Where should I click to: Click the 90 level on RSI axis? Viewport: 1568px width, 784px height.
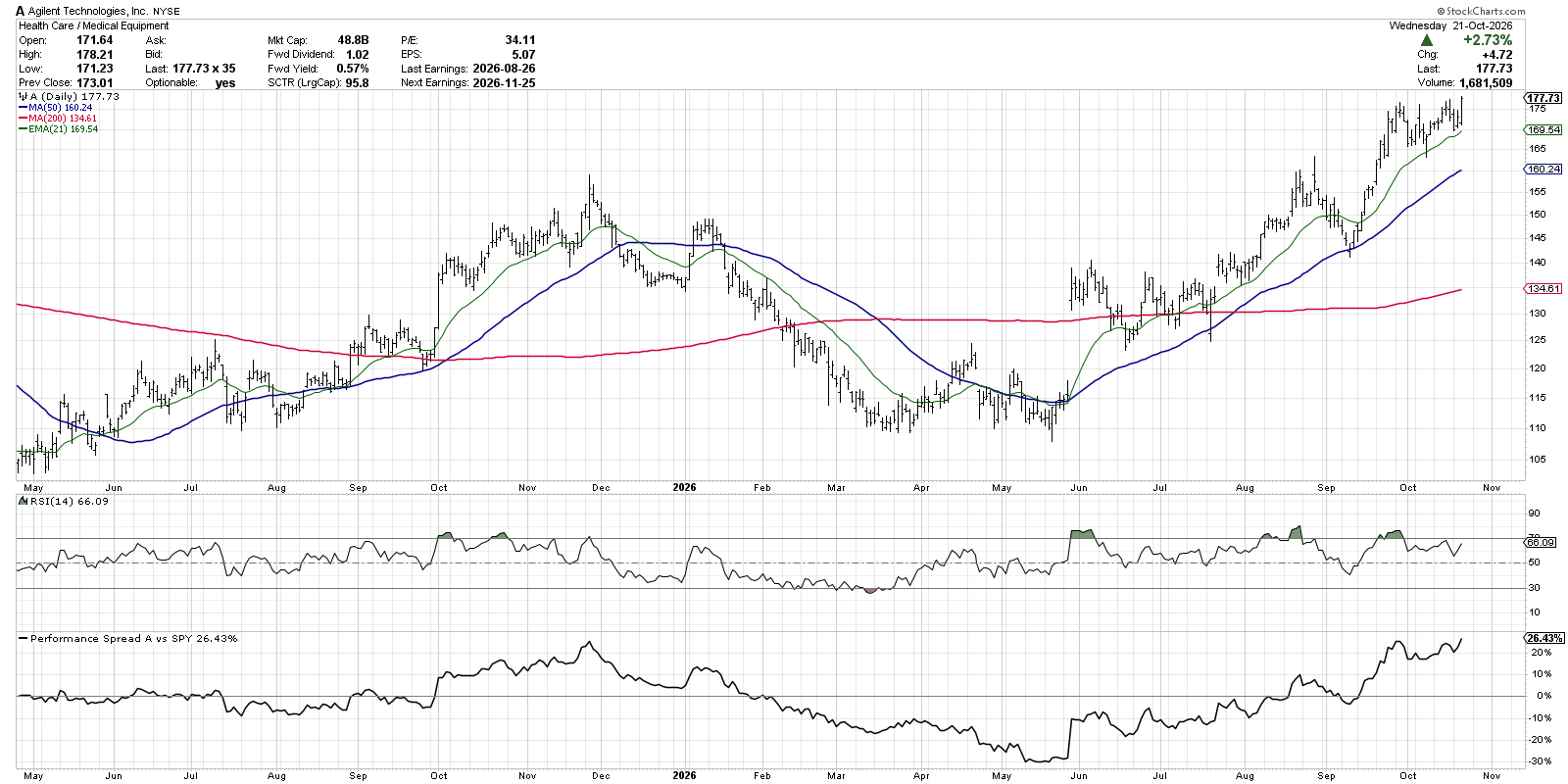(1535, 514)
